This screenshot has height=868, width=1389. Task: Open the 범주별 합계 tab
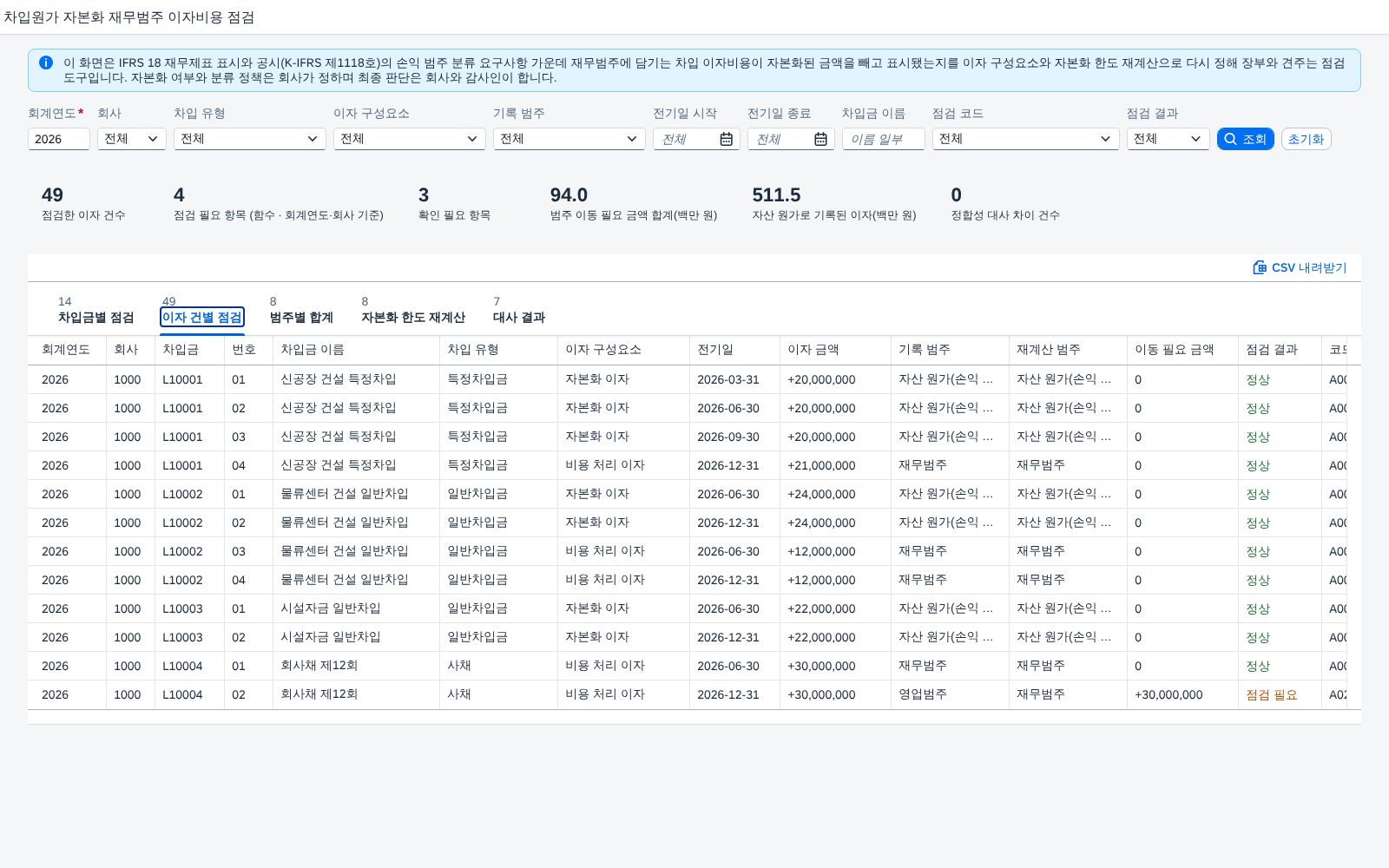301,317
